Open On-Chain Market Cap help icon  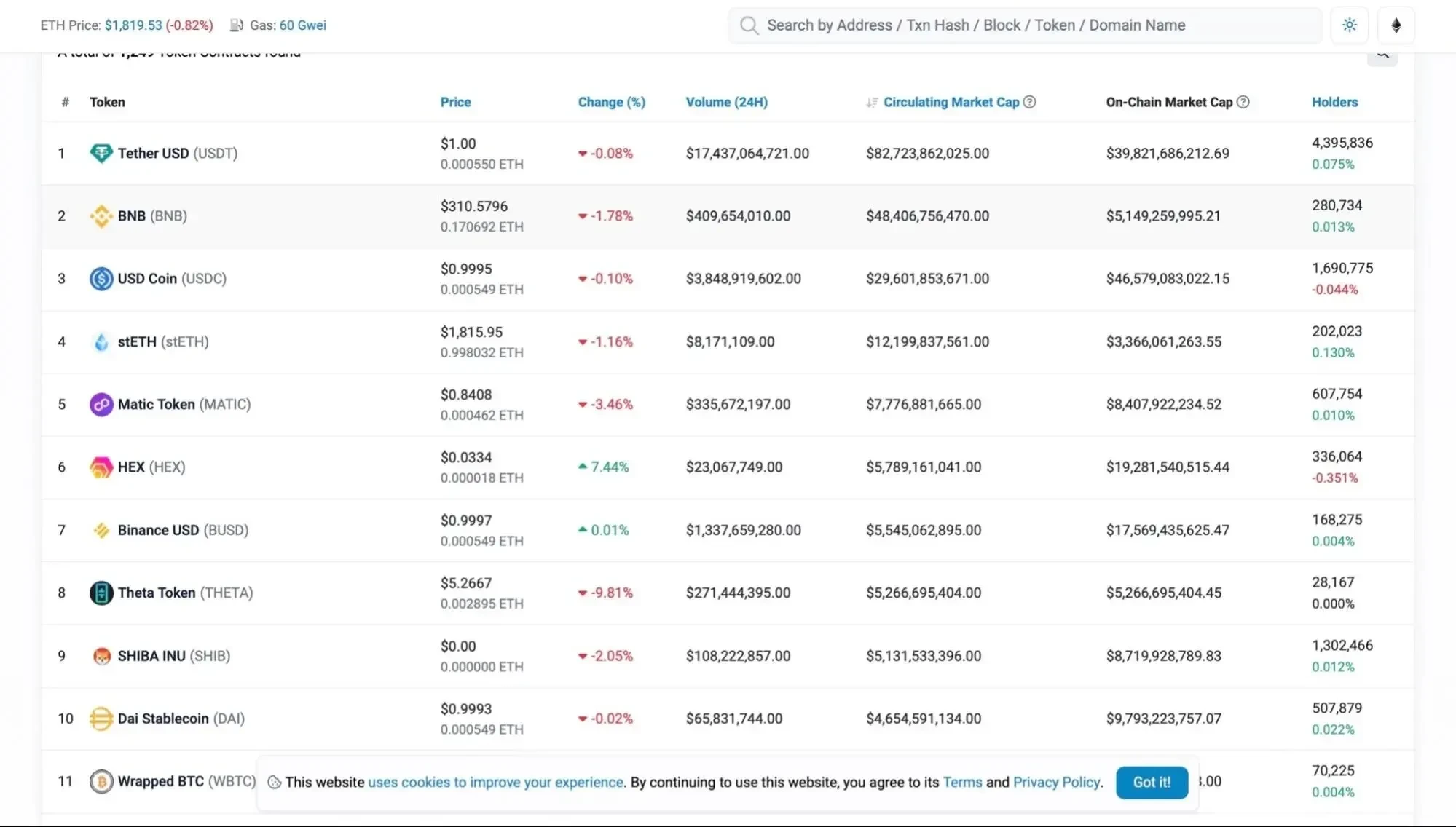[1243, 102]
